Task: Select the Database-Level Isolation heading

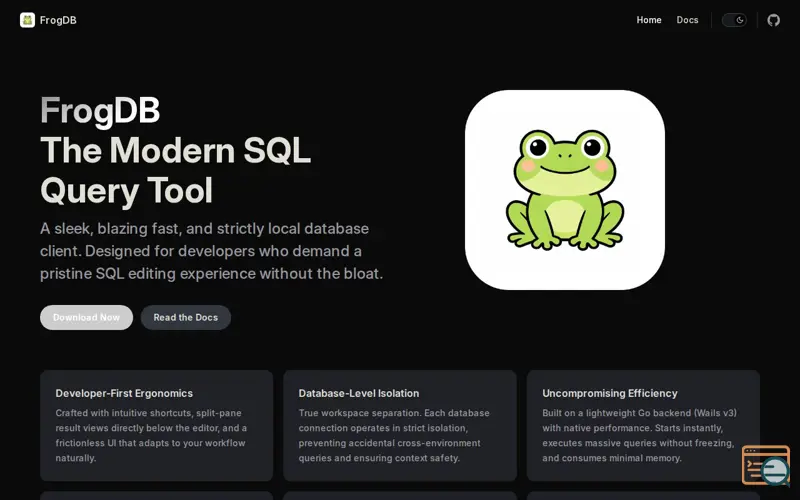Action: [x=359, y=393]
